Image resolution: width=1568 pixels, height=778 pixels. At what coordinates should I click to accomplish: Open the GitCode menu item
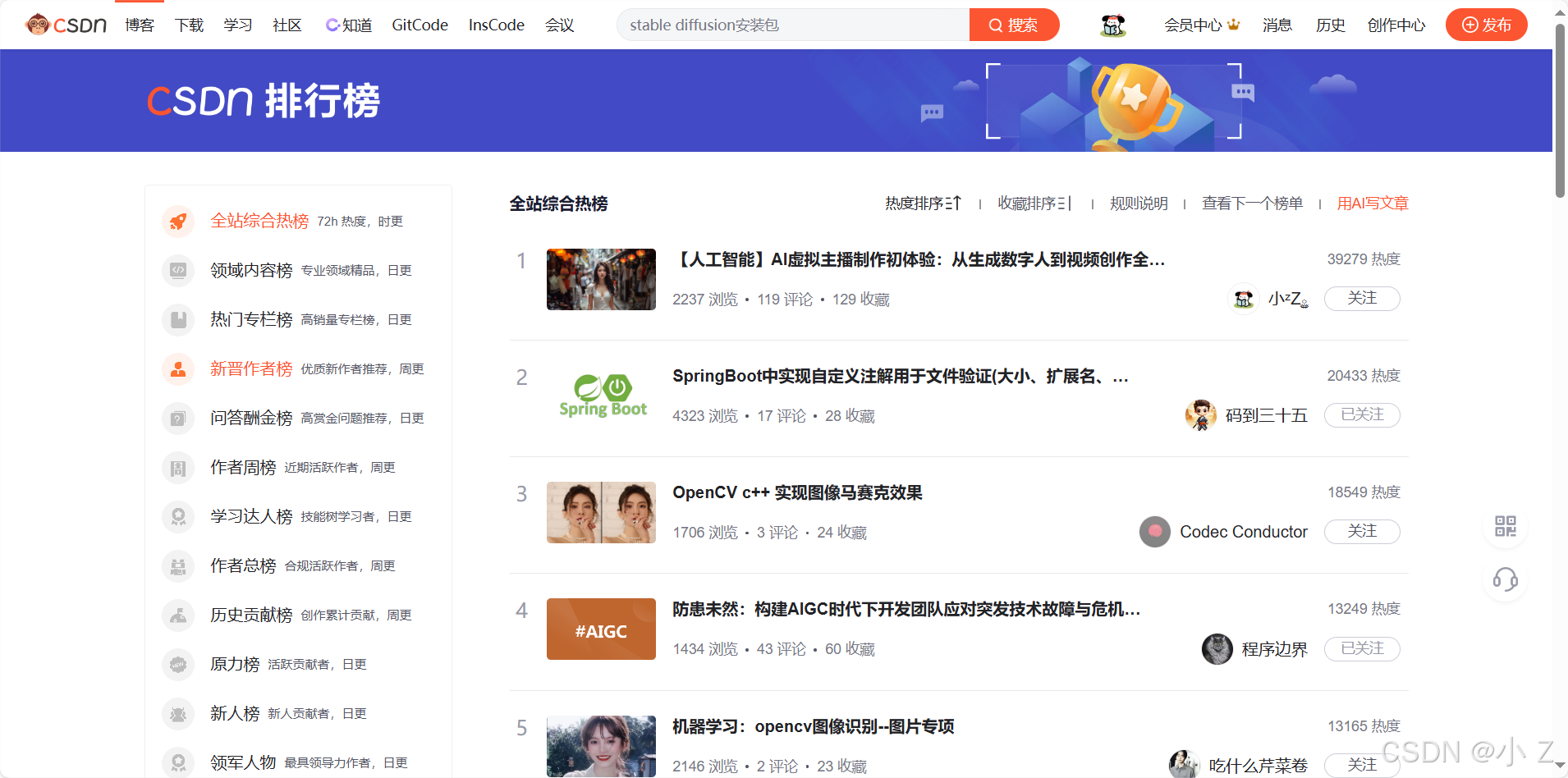pos(419,25)
